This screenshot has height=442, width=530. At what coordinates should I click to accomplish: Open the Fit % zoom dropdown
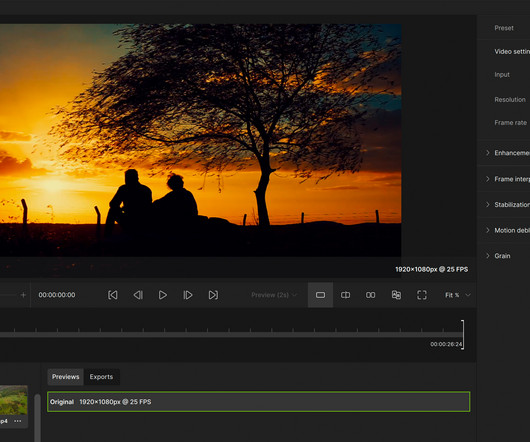click(458, 295)
